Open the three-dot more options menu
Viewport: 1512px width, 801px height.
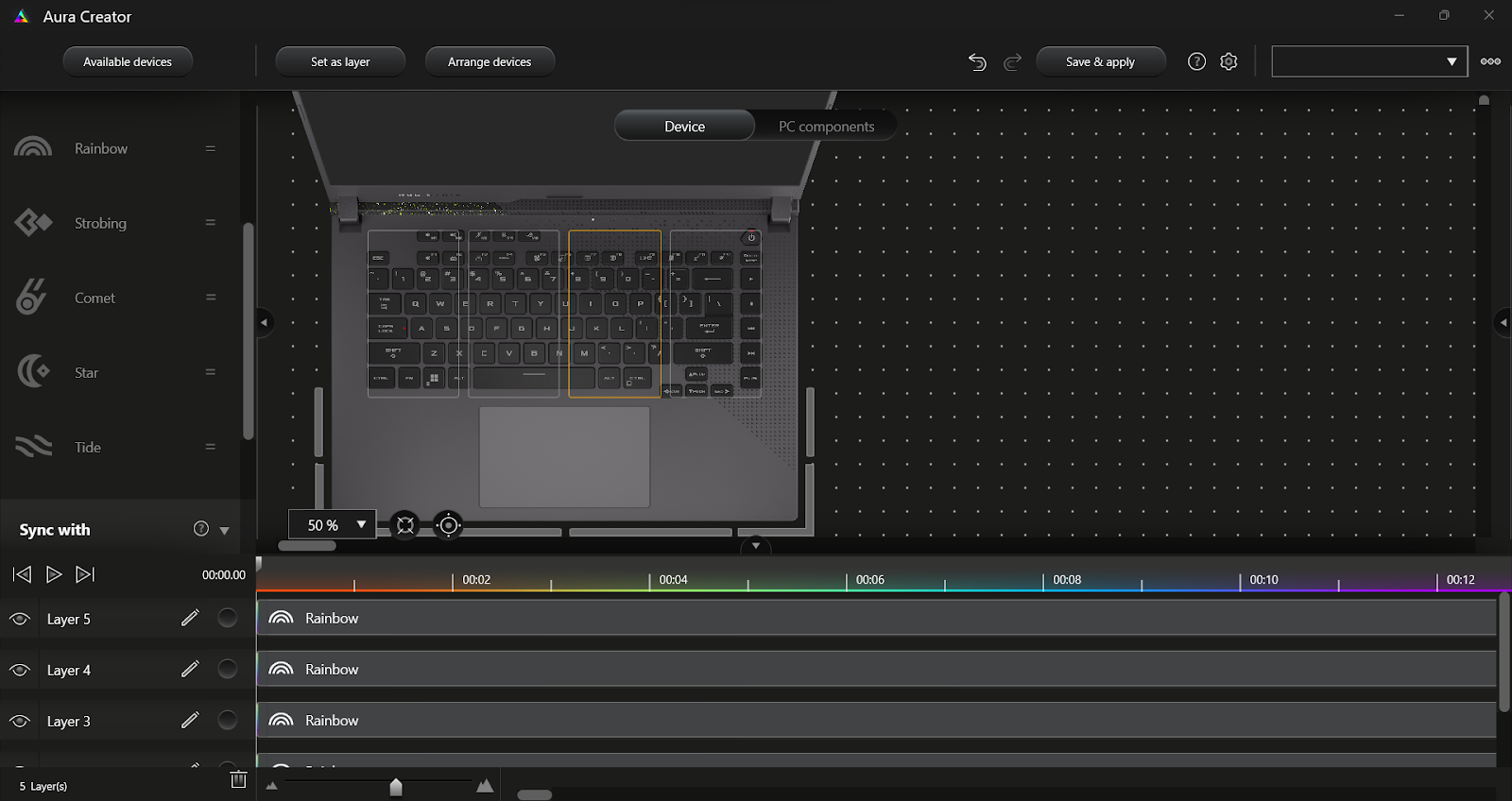1490,61
